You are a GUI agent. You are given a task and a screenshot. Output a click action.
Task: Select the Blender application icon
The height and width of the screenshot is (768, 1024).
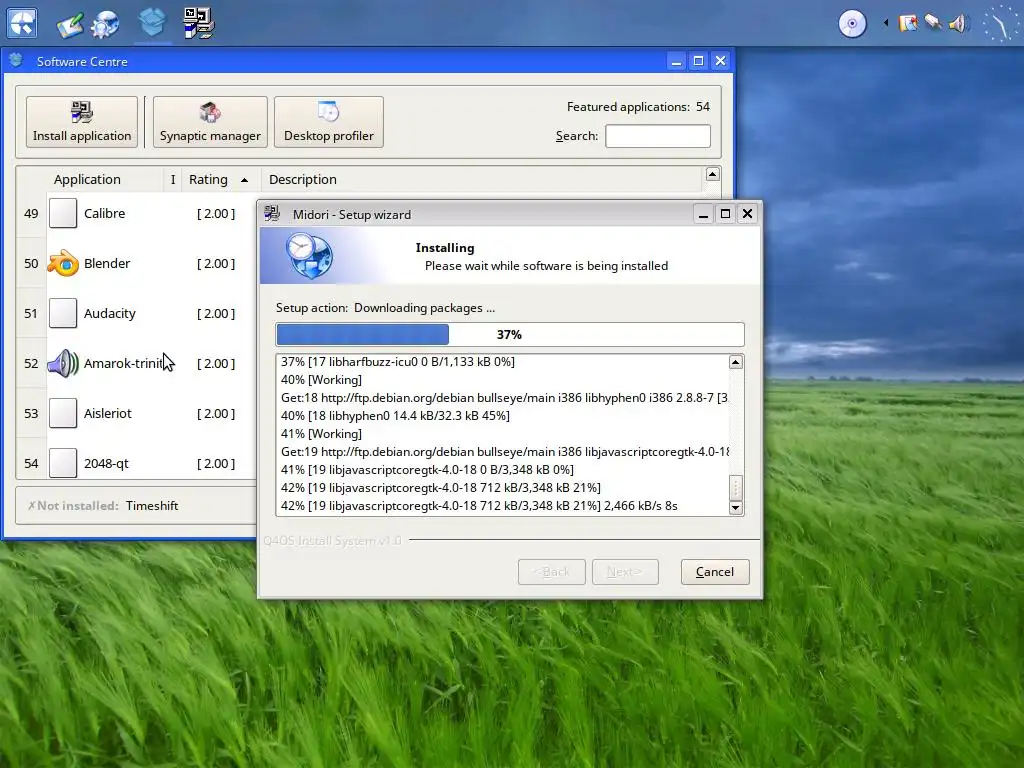coord(63,263)
